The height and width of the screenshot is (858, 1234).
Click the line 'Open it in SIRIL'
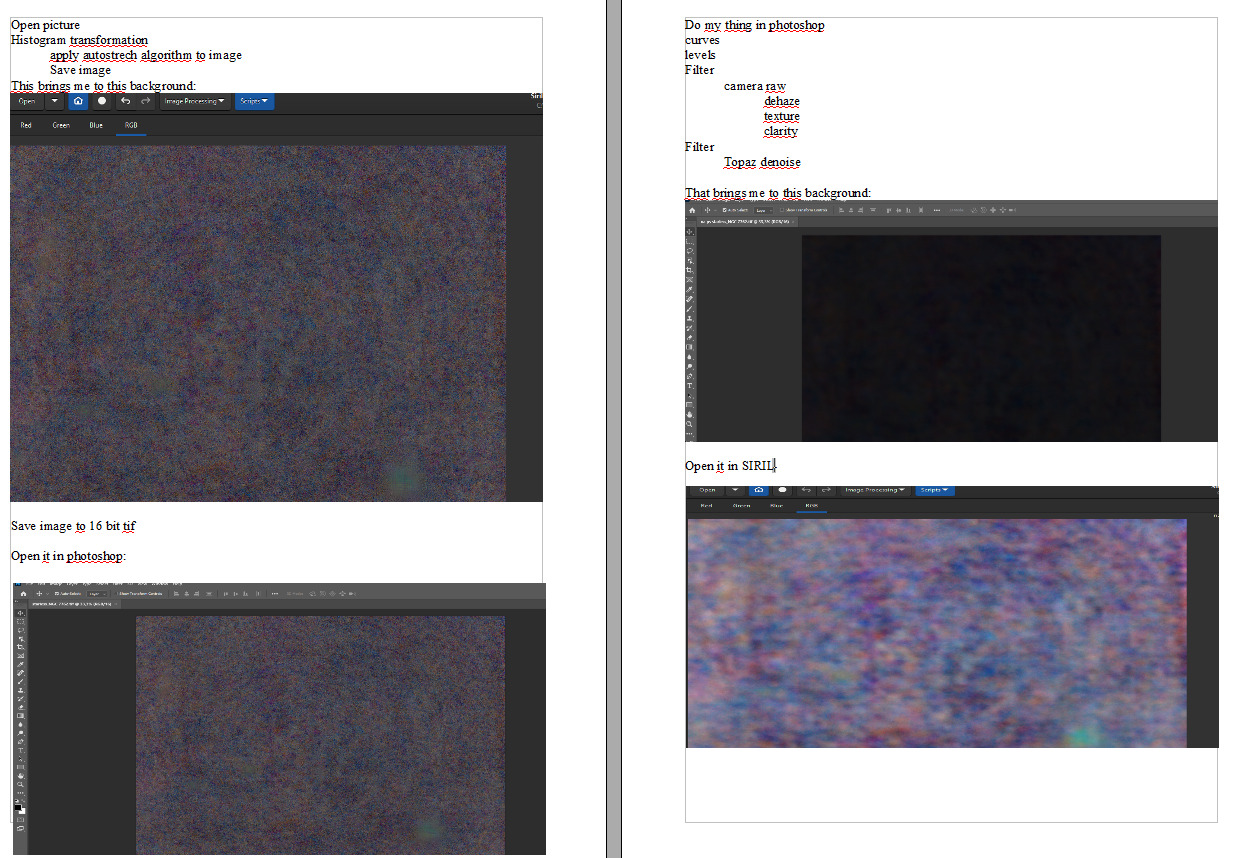tap(730, 466)
